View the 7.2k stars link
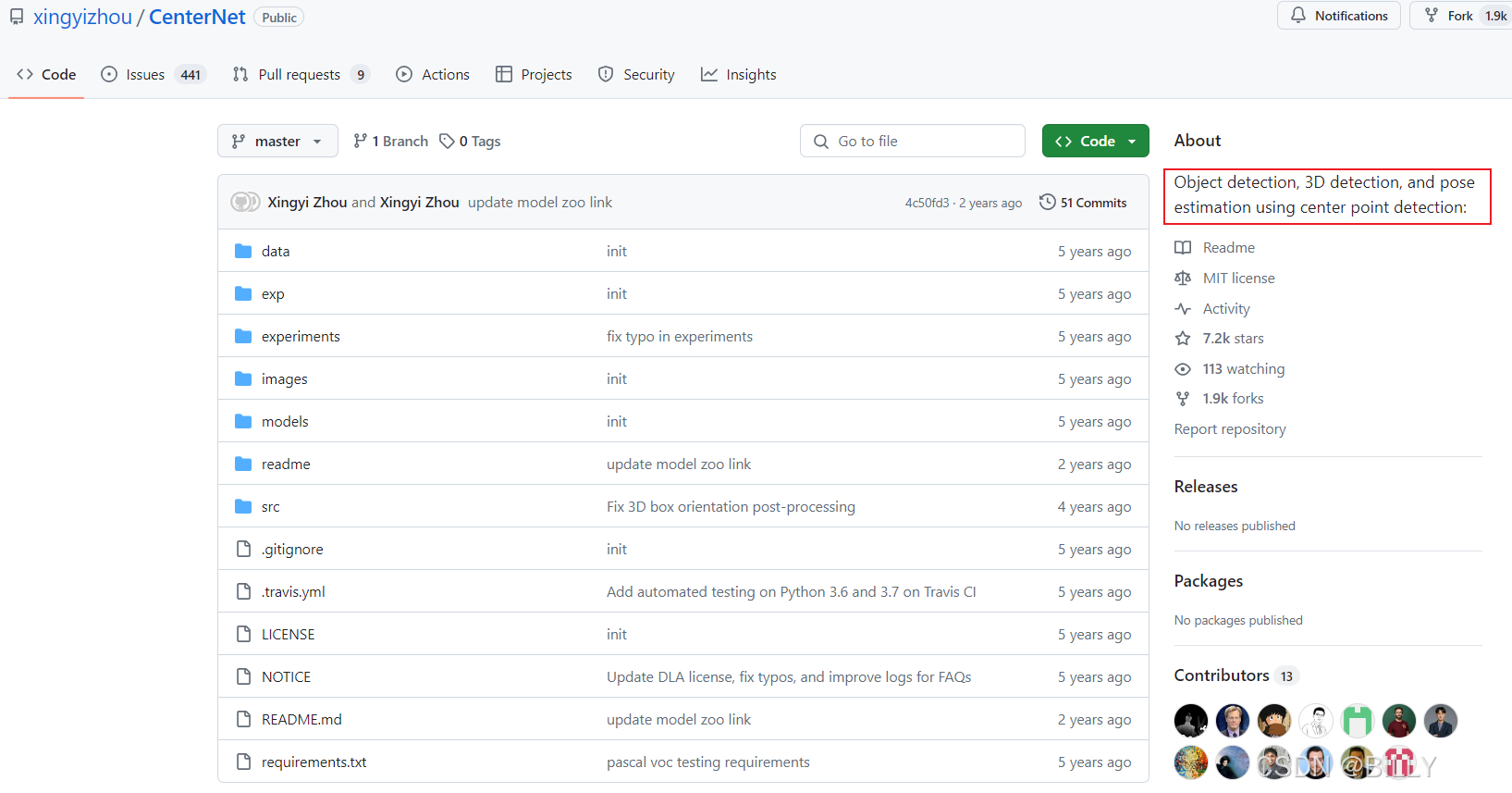Viewport: 1512px width, 793px height. tap(1219, 338)
